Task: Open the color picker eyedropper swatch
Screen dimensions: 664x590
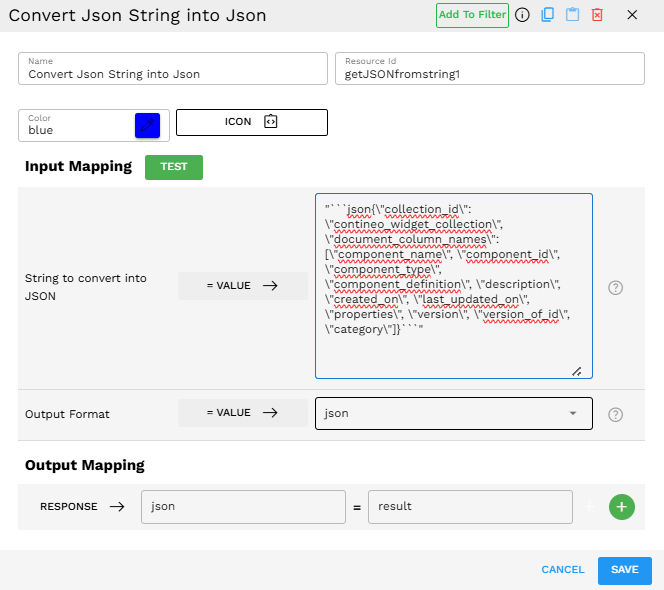Action: [147, 125]
